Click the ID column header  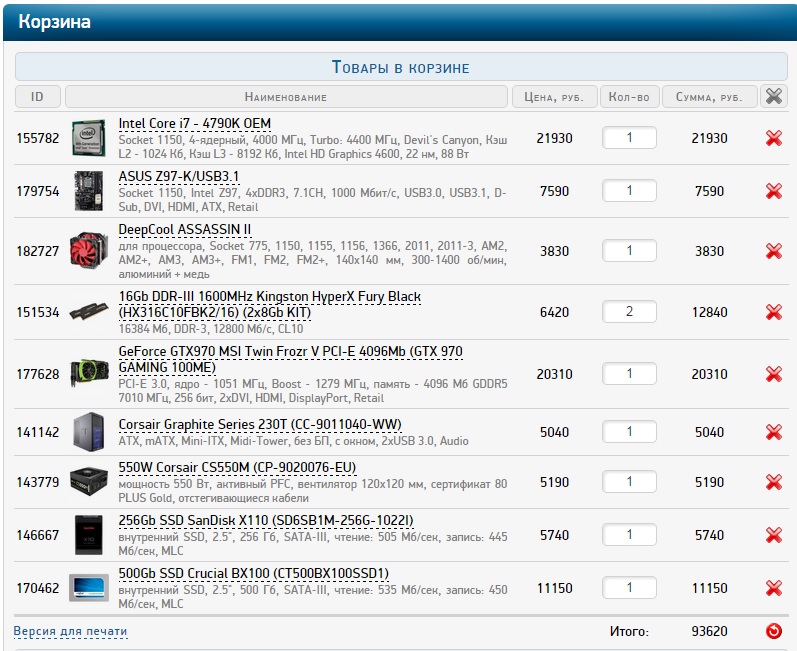pos(38,97)
